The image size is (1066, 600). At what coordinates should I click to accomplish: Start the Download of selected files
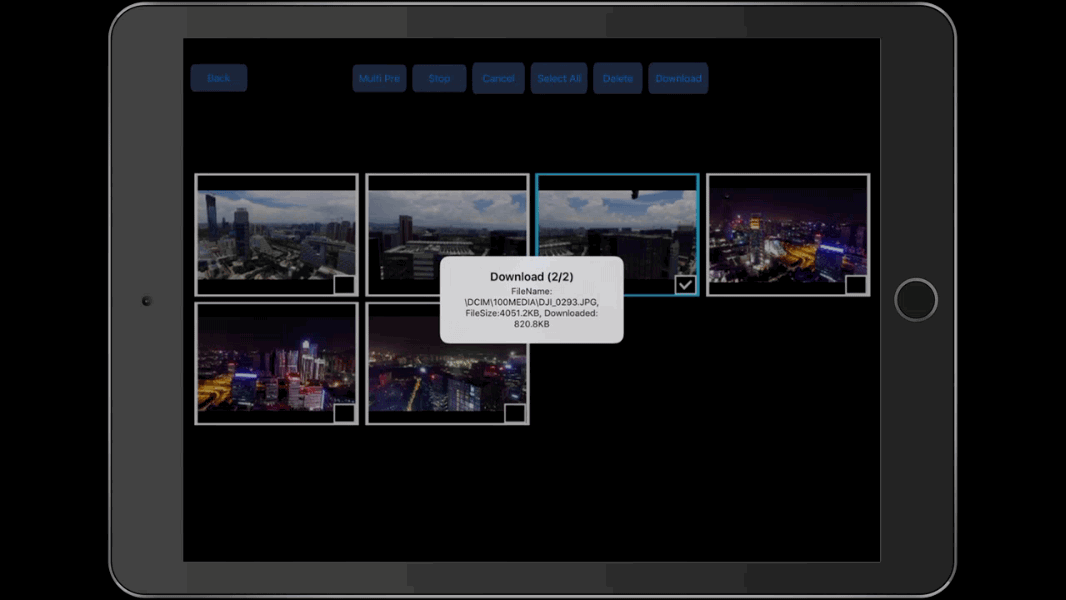click(x=678, y=78)
